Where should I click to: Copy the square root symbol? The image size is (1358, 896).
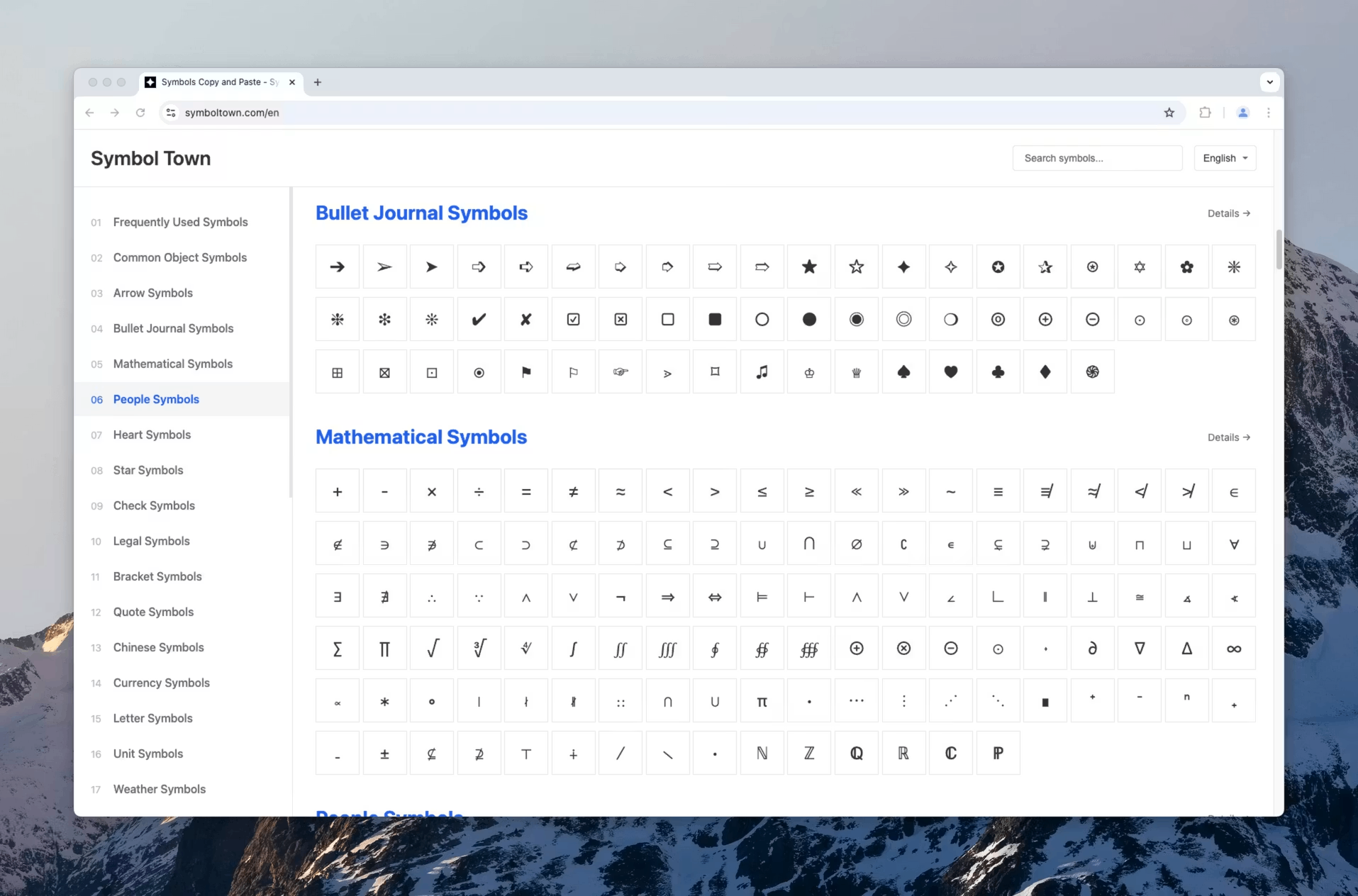point(432,648)
